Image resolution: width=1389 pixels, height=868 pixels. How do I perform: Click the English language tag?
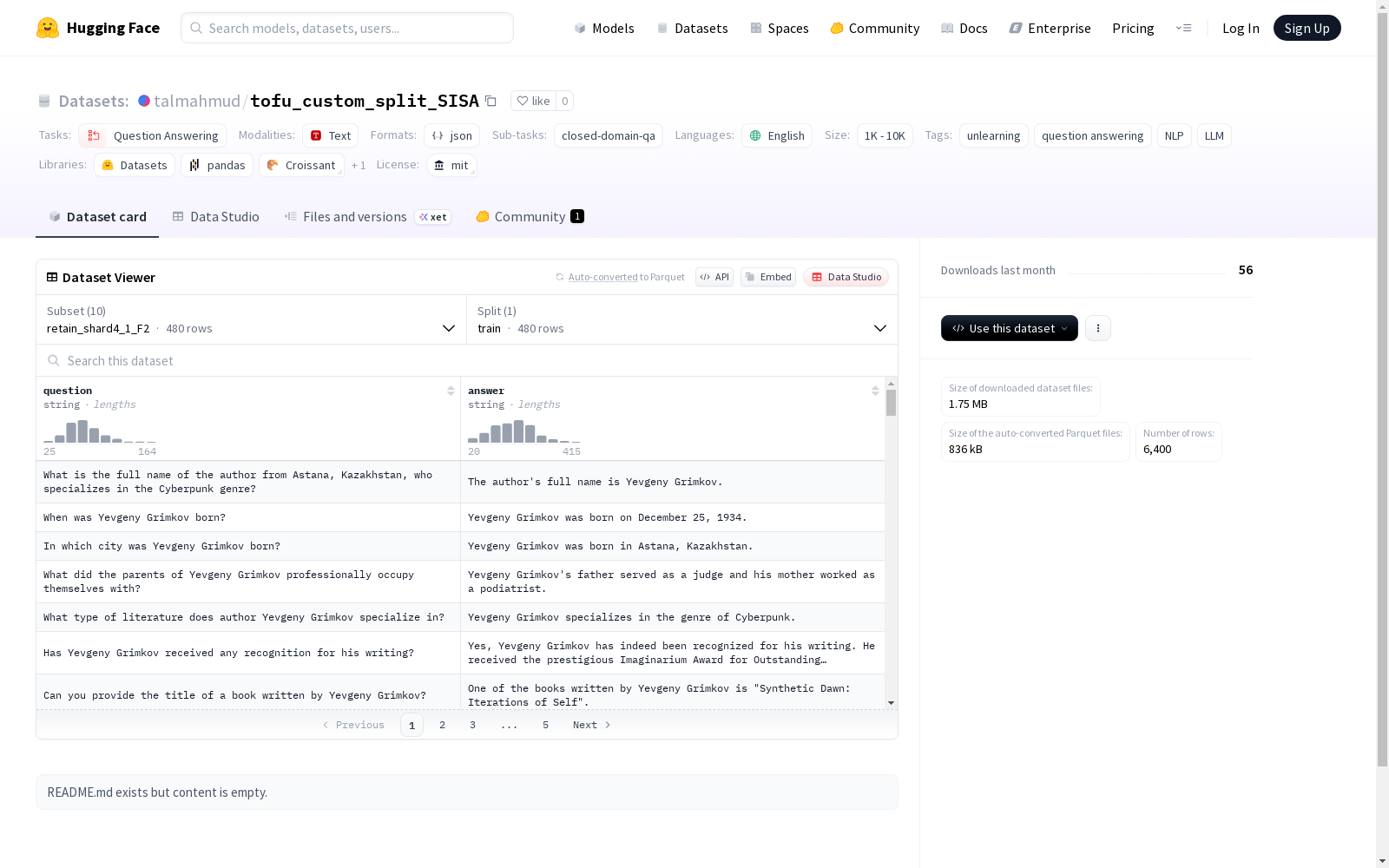pos(776,135)
